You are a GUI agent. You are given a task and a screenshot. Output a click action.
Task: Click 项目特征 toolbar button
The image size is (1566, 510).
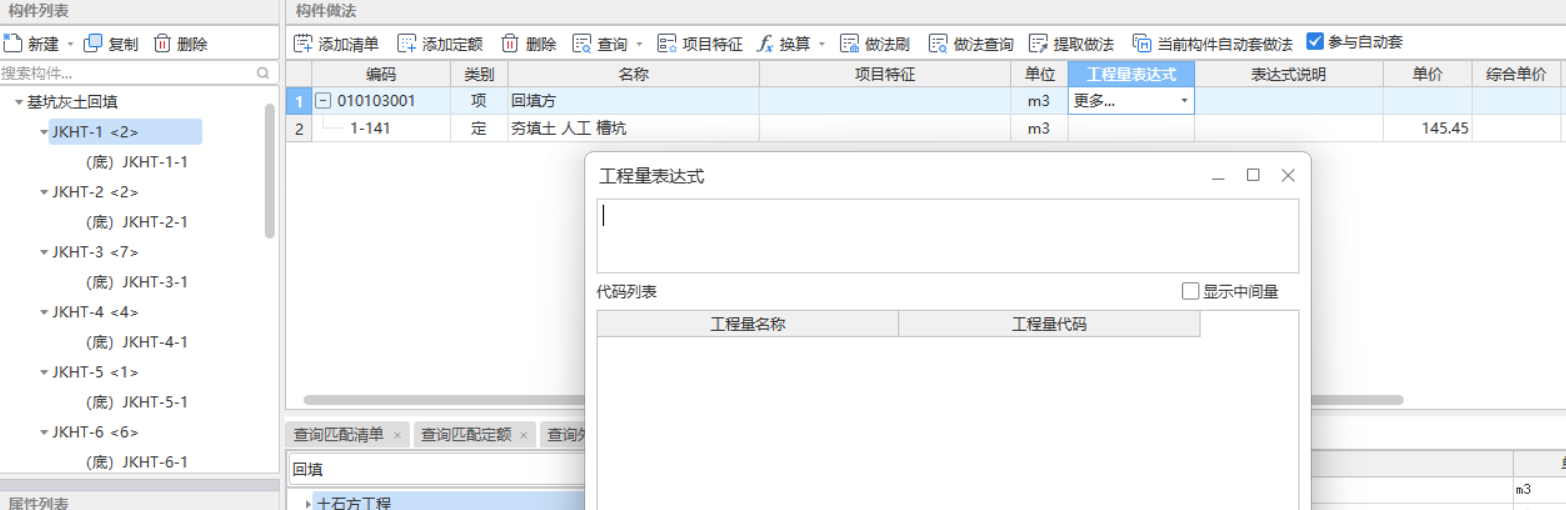point(700,44)
